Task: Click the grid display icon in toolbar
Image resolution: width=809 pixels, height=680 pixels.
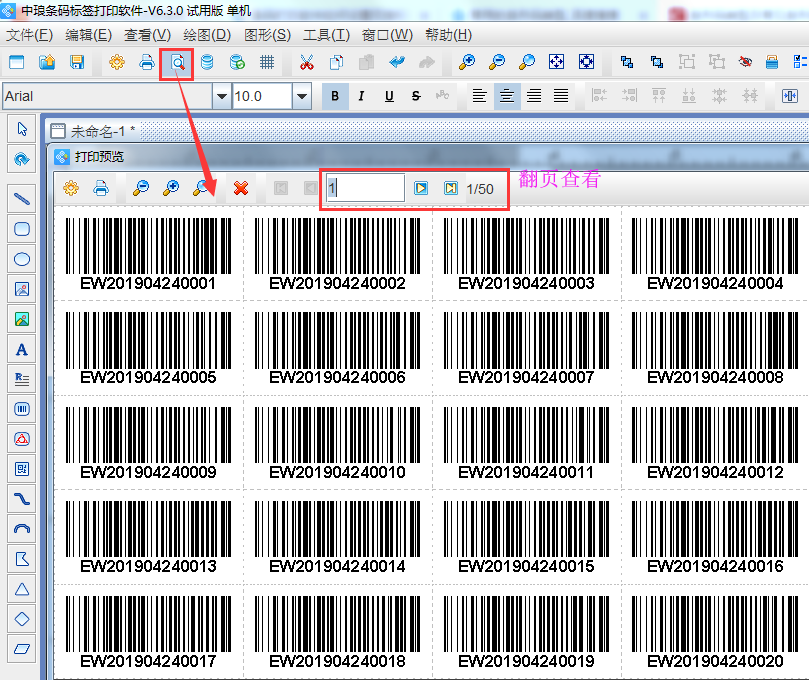Action: [267, 62]
